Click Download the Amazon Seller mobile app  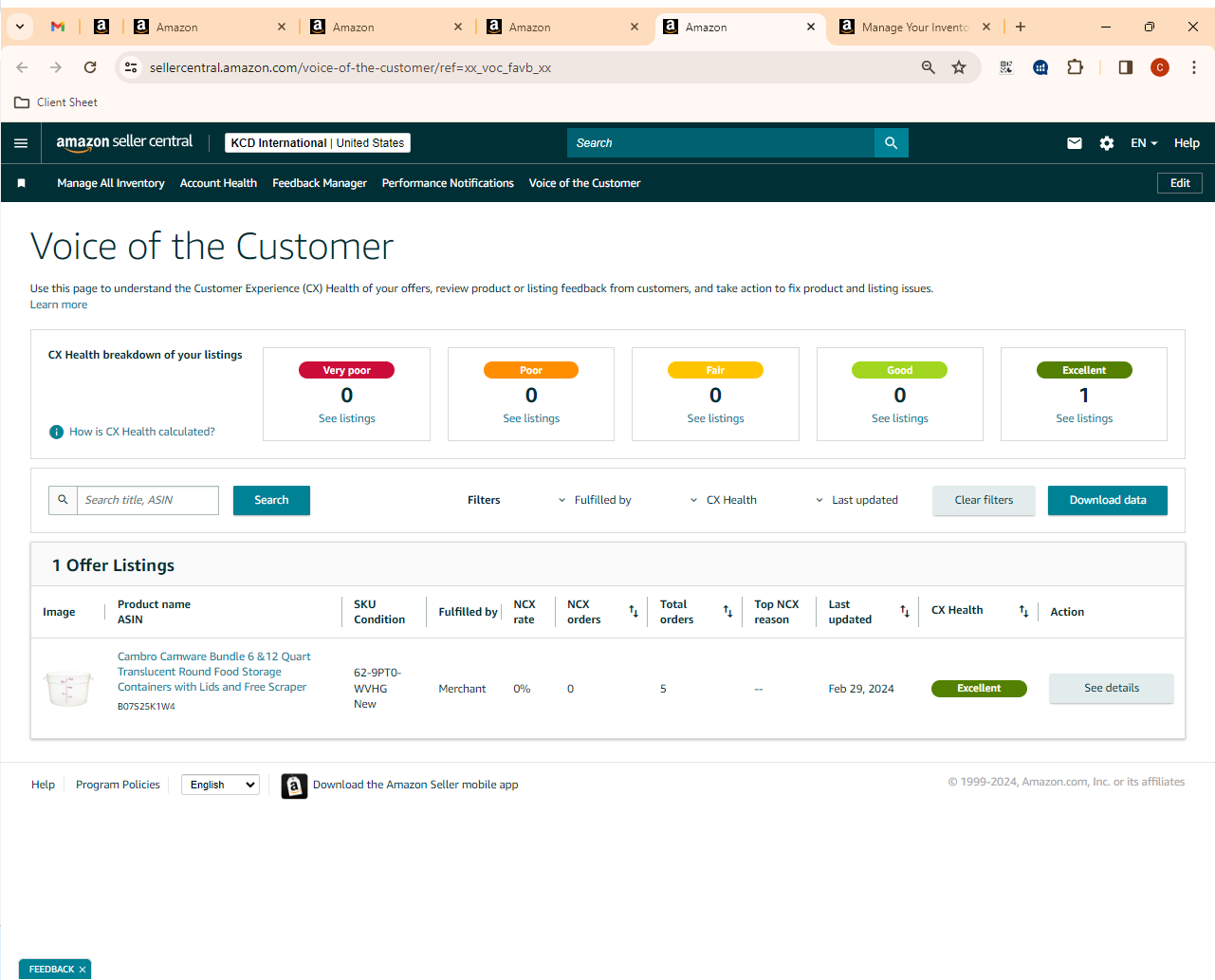click(415, 785)
